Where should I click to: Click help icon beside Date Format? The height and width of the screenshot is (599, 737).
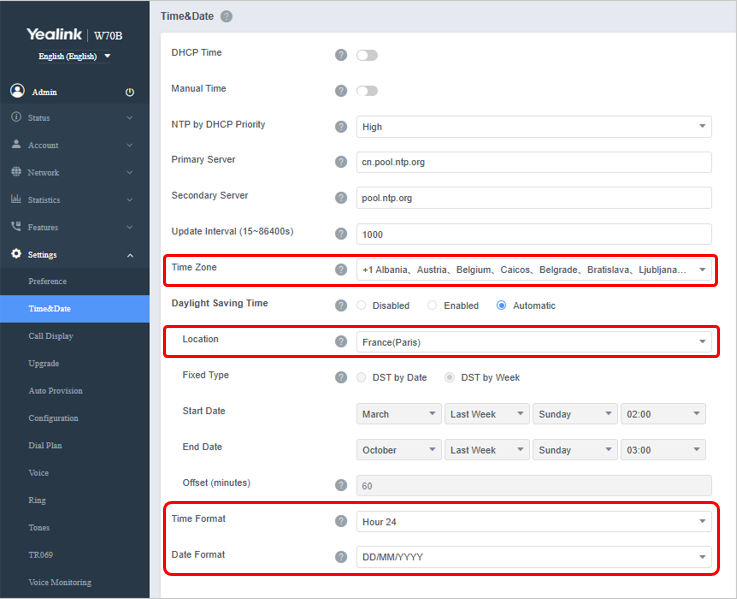click(x=341, y=557)
